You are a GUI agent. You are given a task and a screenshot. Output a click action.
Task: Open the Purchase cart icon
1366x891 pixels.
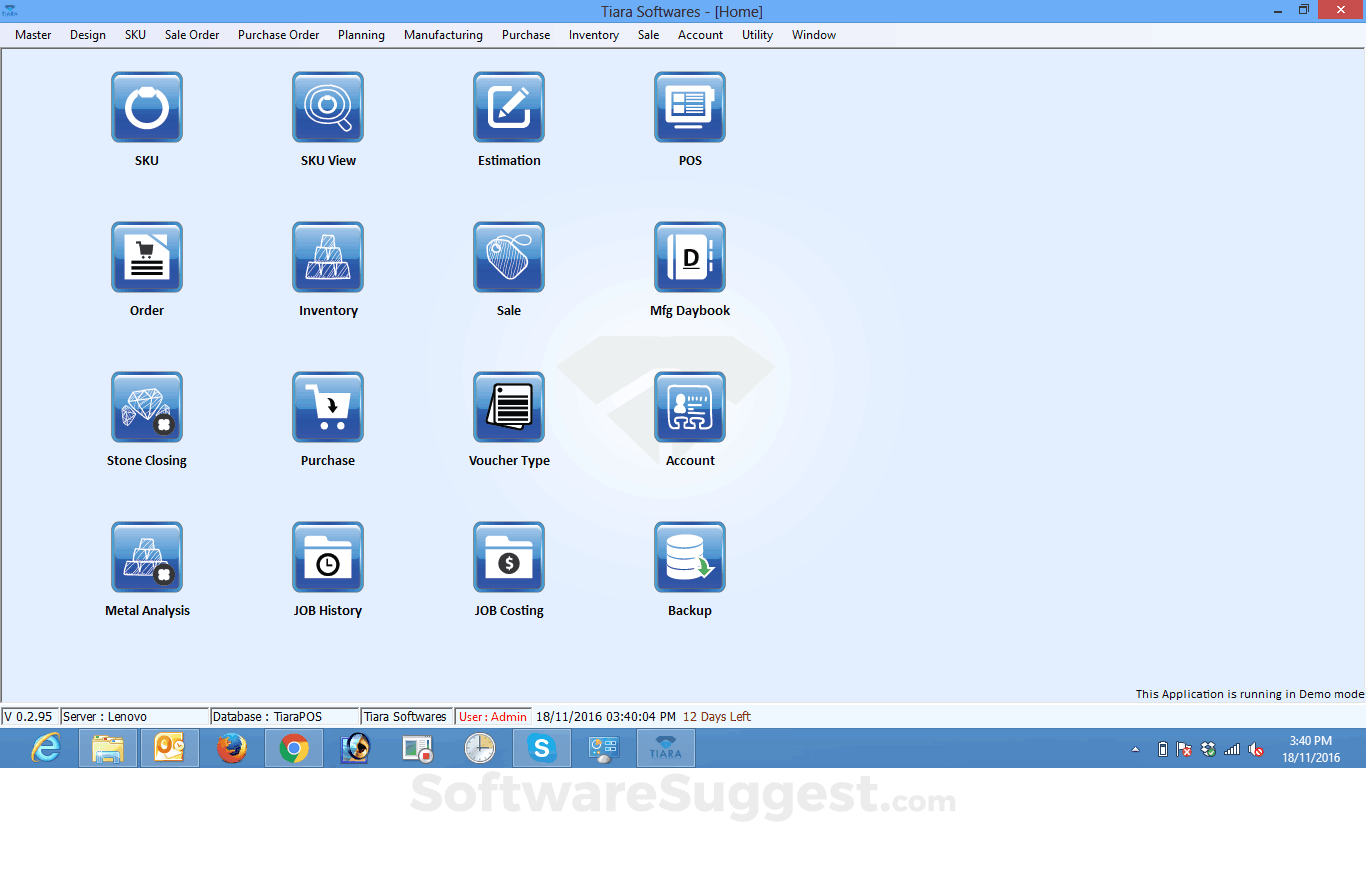pyautogui.click(x=328, y=407)
